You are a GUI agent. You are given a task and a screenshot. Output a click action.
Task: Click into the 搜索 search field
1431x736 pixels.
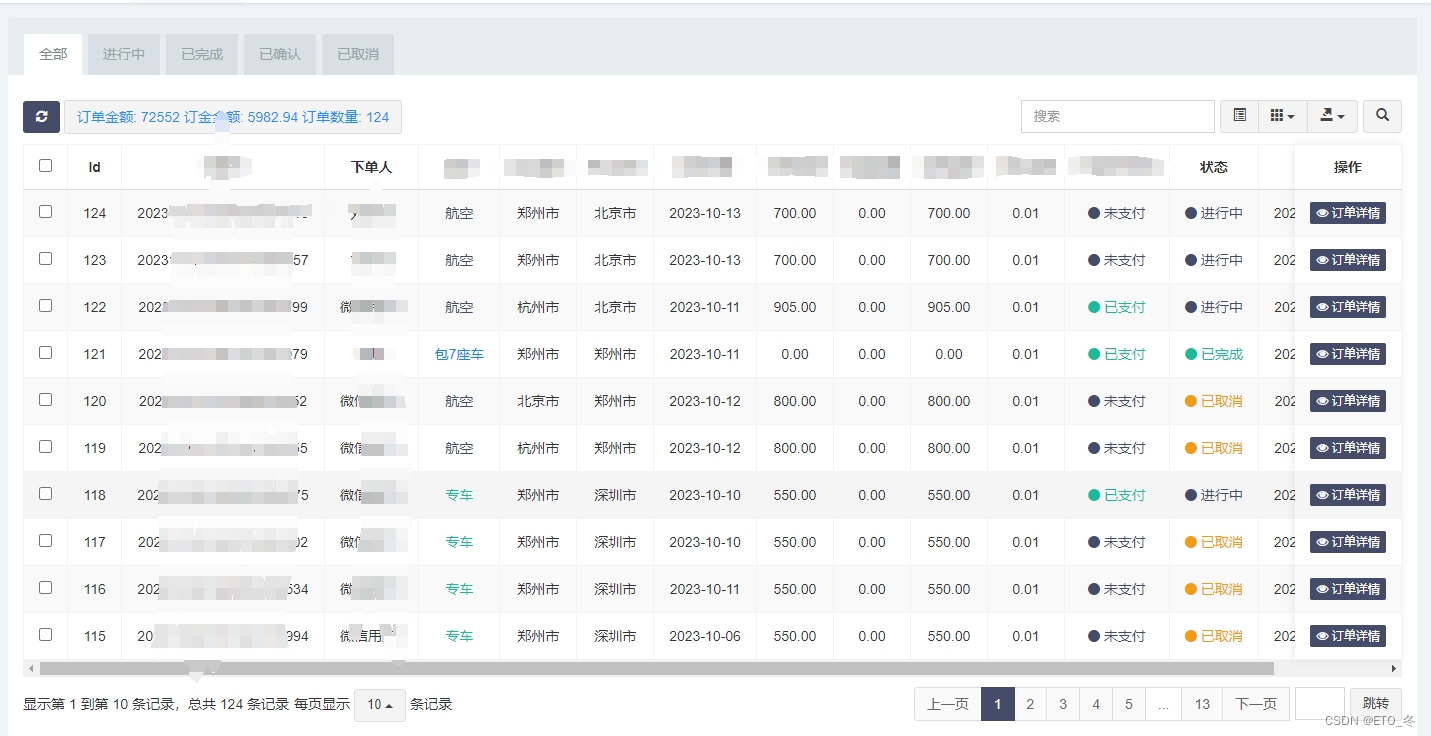coord(1117,116)
